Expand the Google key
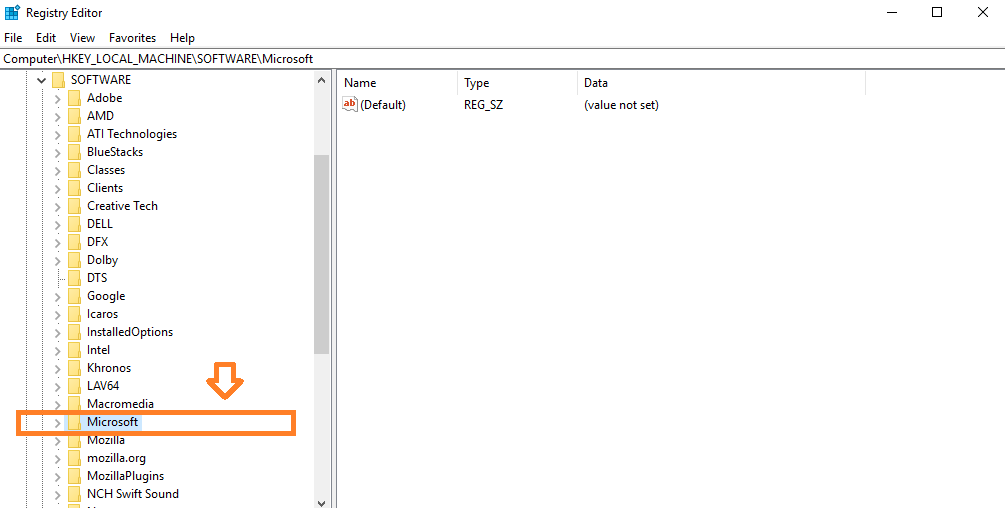1005x508 pixels. coord(58,297)
